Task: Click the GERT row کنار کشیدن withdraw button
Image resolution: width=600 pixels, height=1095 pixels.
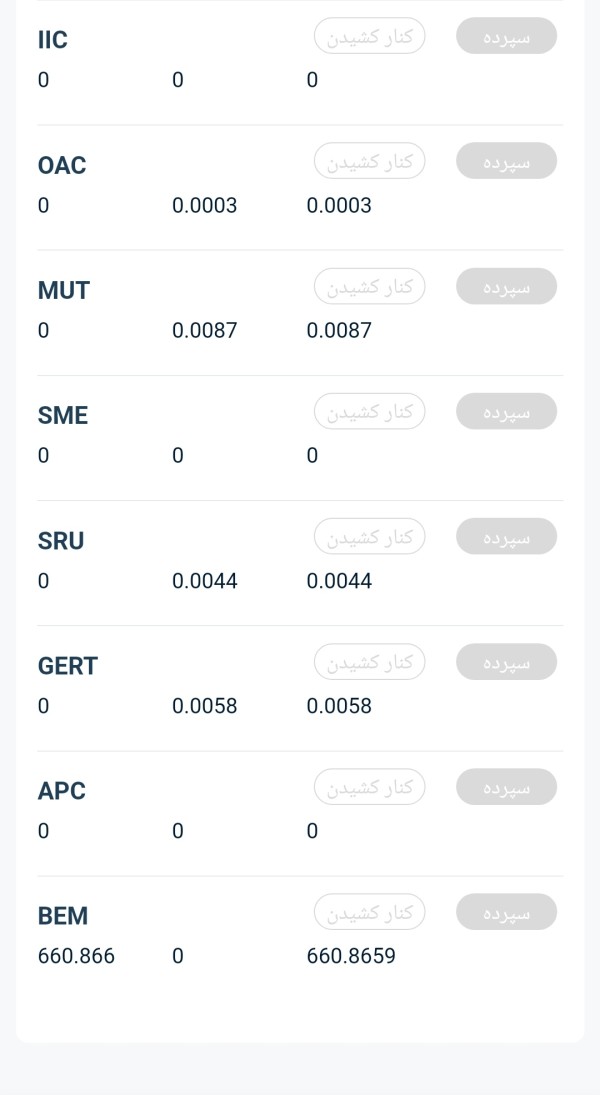Action: pyautogui.click(x=369, y=661)
